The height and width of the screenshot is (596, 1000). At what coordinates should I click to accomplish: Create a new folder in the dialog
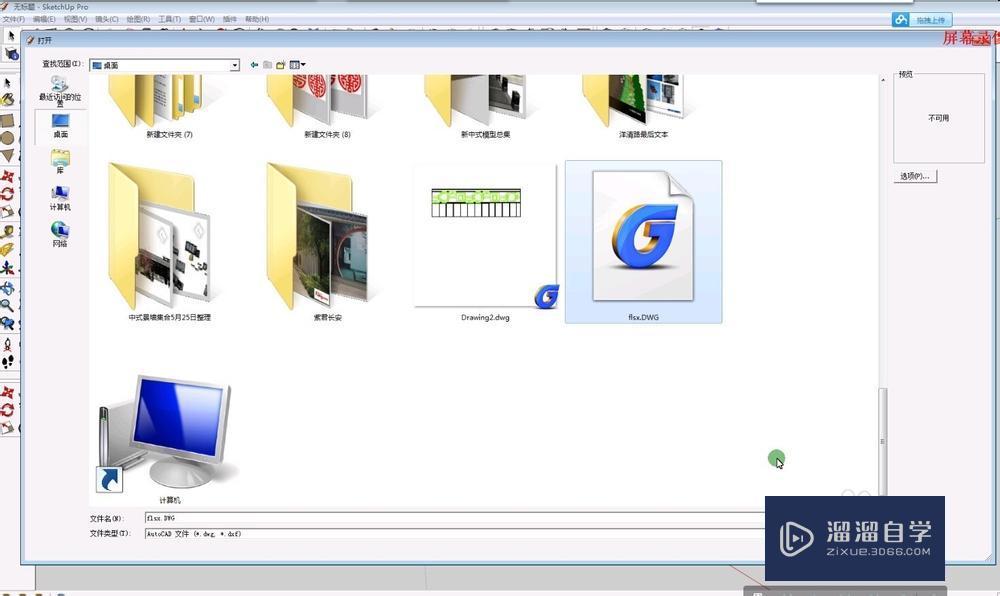280,64
